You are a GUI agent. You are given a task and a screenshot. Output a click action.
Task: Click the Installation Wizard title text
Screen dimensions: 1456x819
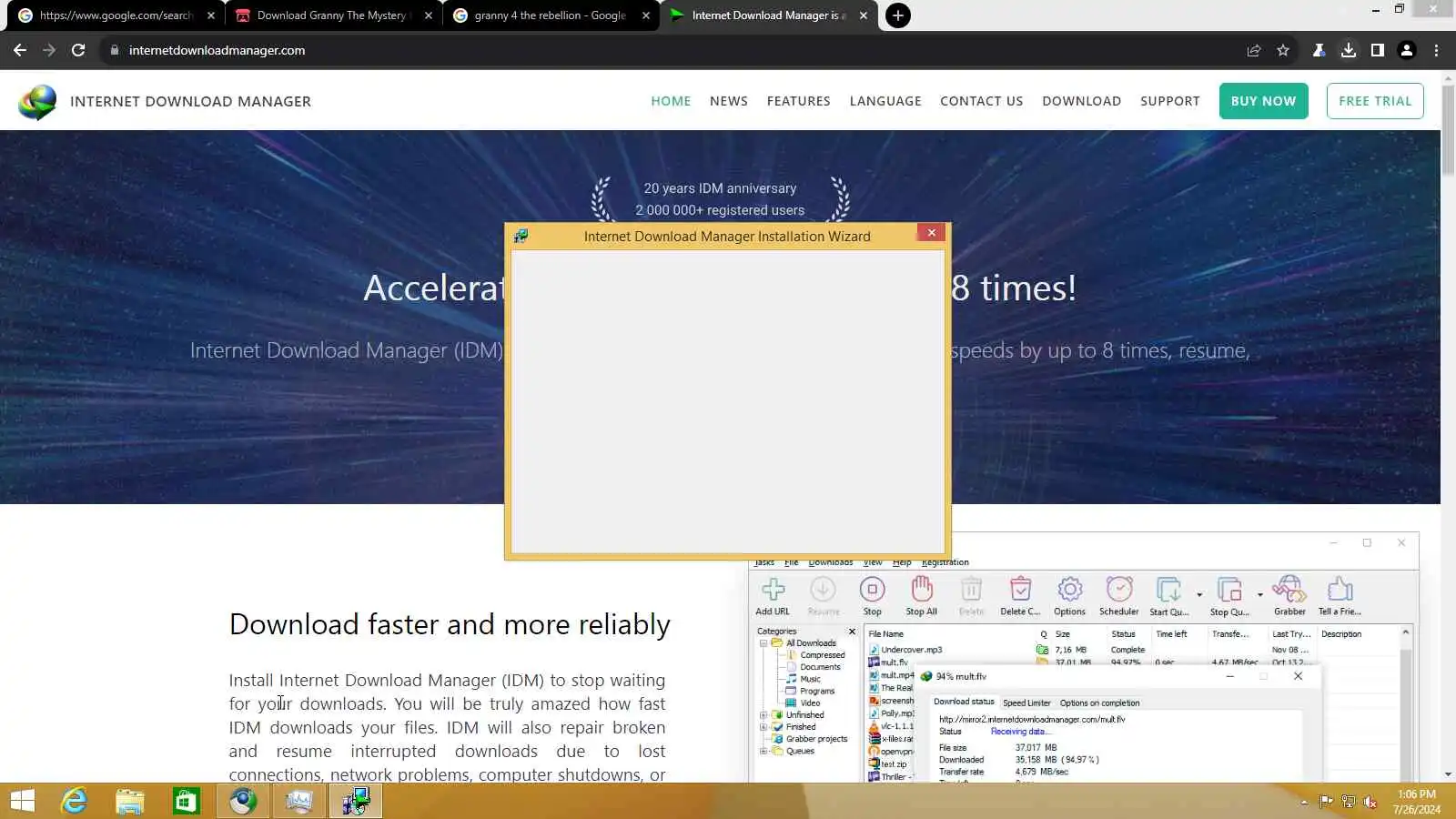click(727, 237)
